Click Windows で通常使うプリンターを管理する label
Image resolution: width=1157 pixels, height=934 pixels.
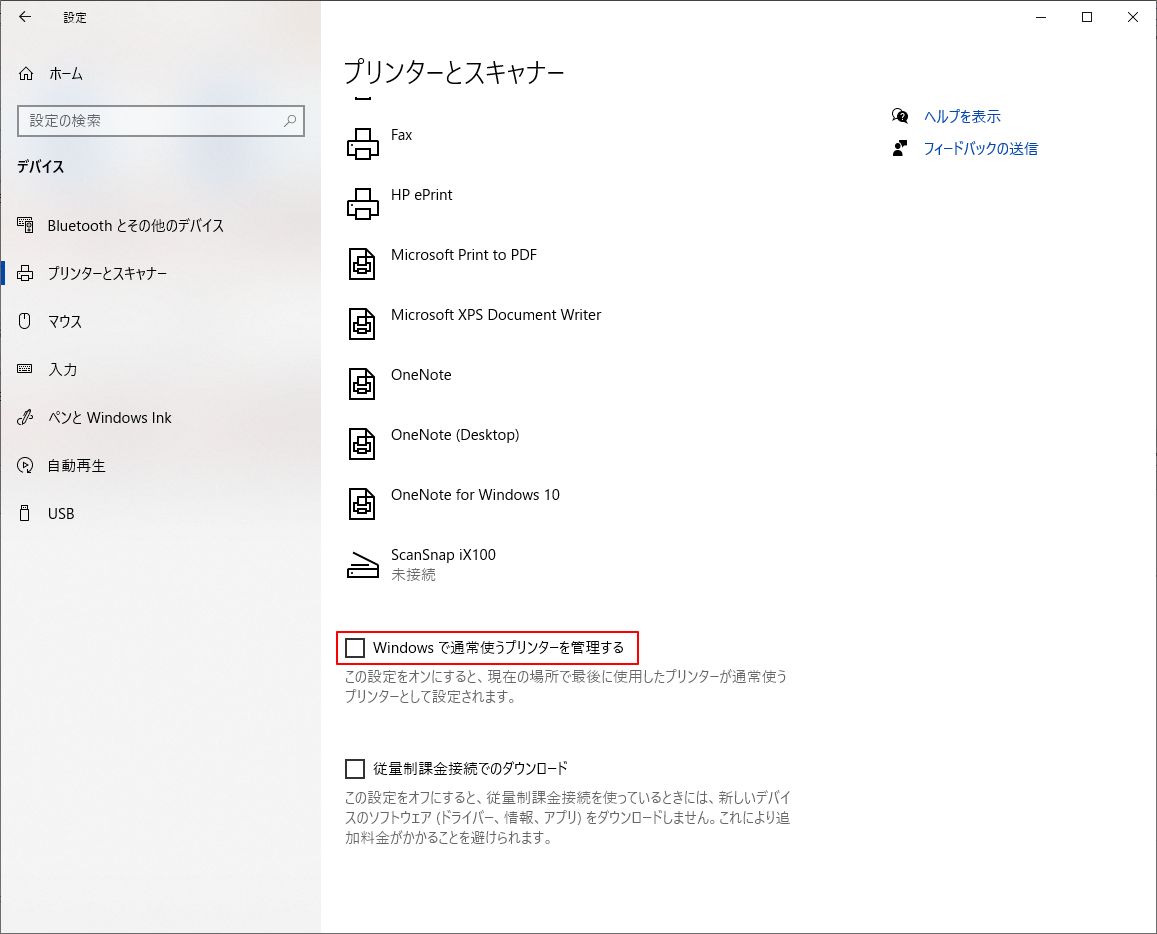tap(499, 648)
